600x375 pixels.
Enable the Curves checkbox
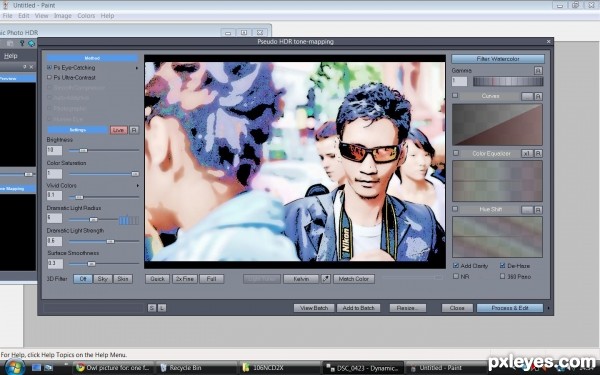click(x=455, y=95)
